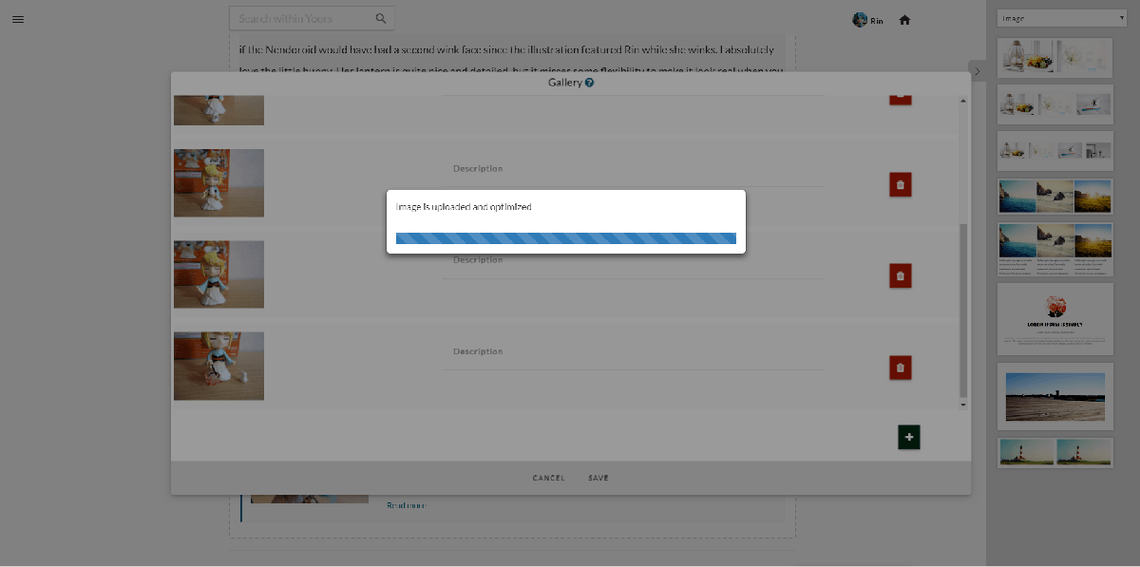The width and height of the screenshot is (1140, 567).
Task: Choose the two lighthouse images template
Action: (x=1055, y=452)
